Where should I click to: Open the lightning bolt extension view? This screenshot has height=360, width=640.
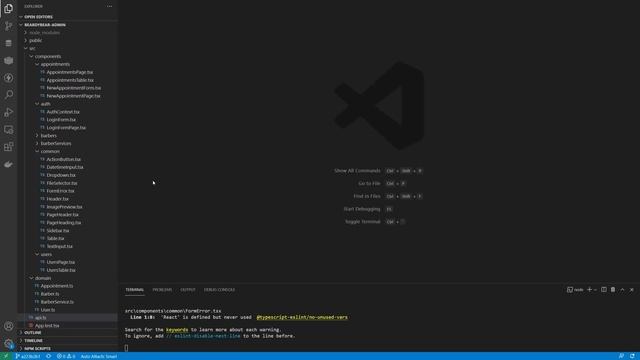[x=9, y=78]
